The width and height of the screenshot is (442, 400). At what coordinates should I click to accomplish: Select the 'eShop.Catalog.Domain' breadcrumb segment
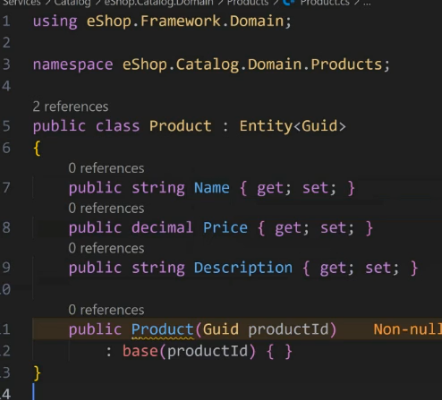point(159,3)
